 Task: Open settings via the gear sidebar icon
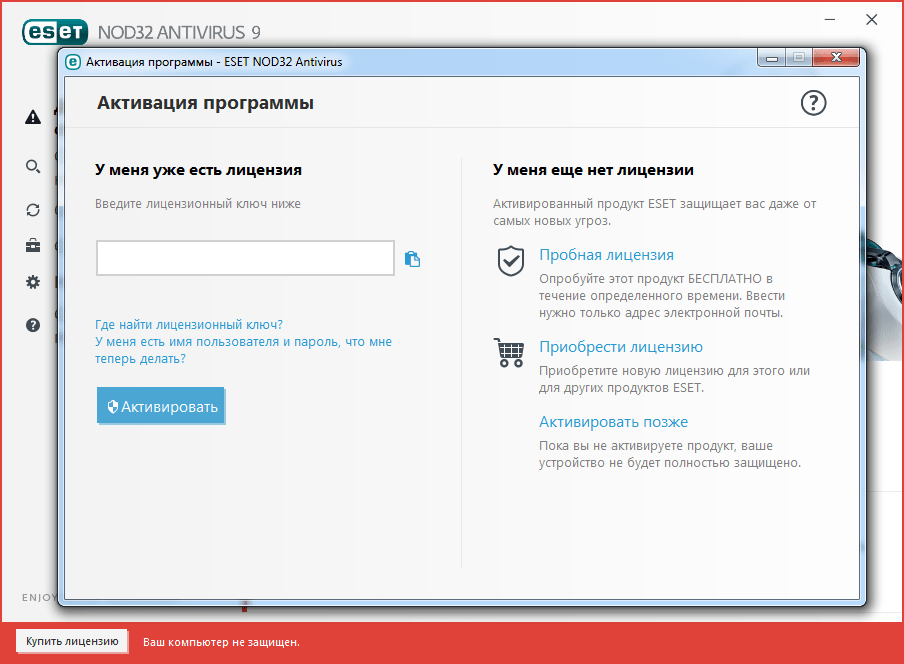pos(33,283)
